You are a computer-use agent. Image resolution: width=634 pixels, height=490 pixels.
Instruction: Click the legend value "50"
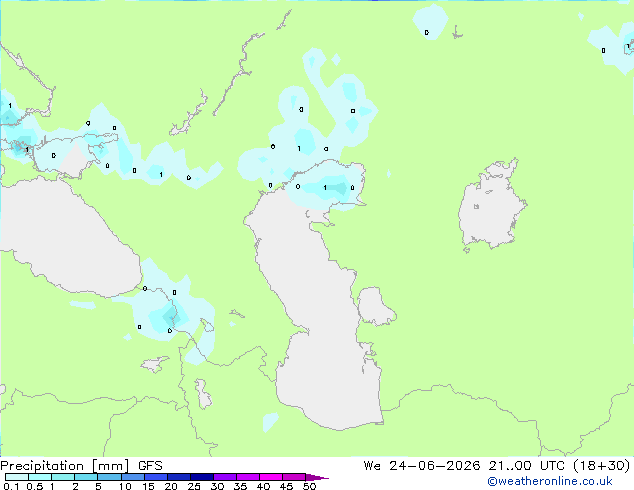pyautogui.click(x=310, y=486)
